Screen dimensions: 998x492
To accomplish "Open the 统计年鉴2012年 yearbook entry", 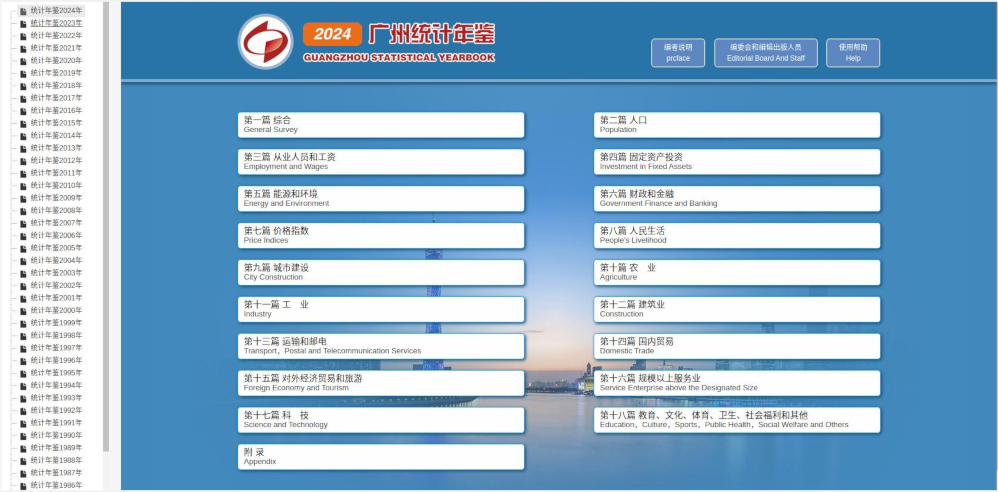I will point(56,160).
